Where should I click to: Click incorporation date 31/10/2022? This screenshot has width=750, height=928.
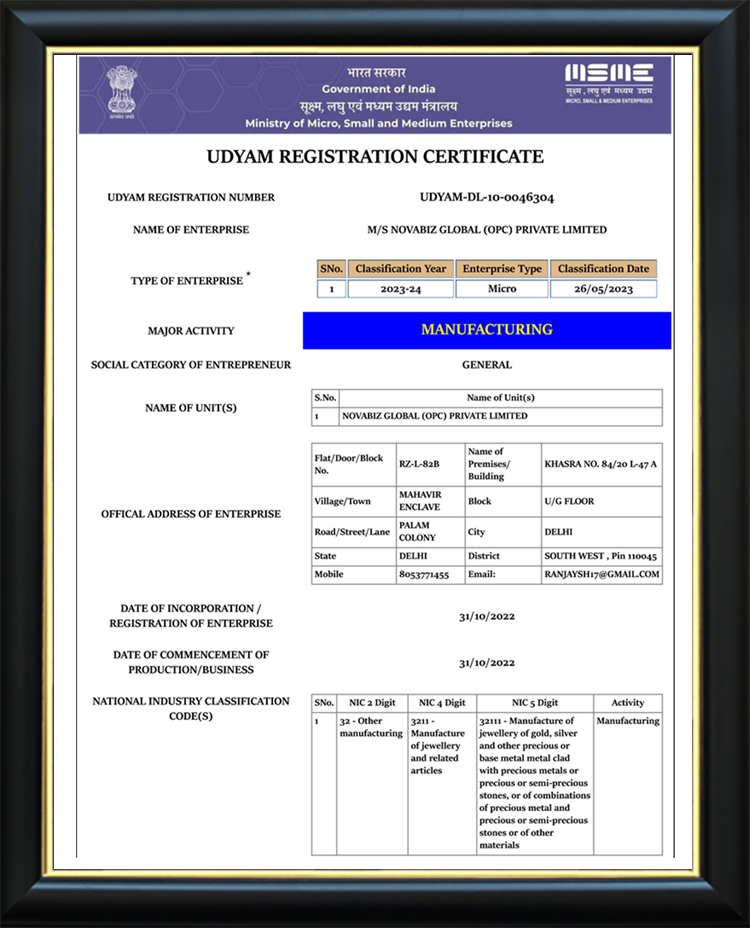tap(487, 617)
